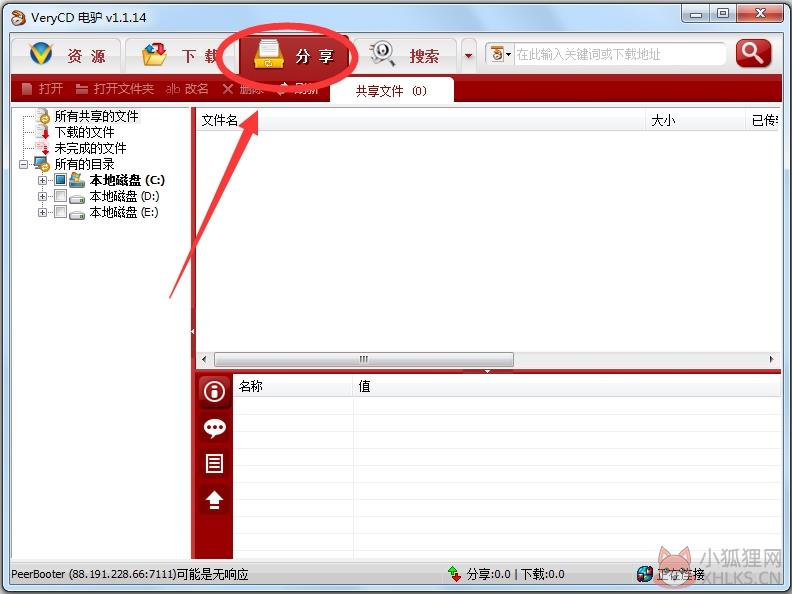Click the 所有共享的文件 document icon
Screen dimensions: 792x594
click(x=43, y=116)
